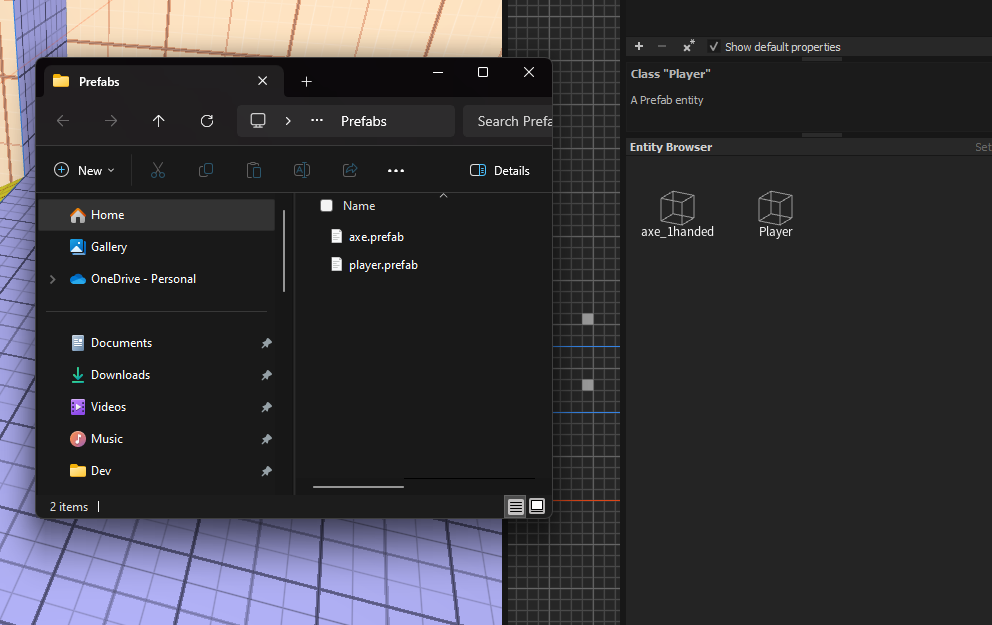This screenshot has height=625, width=992.
Task: Click the Paste clipboard icon
Action: coord(254,170)
